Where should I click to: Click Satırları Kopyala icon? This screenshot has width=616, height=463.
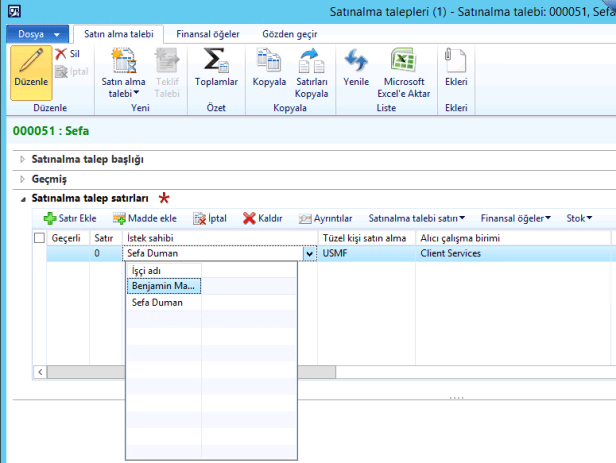tap(312, 60)
